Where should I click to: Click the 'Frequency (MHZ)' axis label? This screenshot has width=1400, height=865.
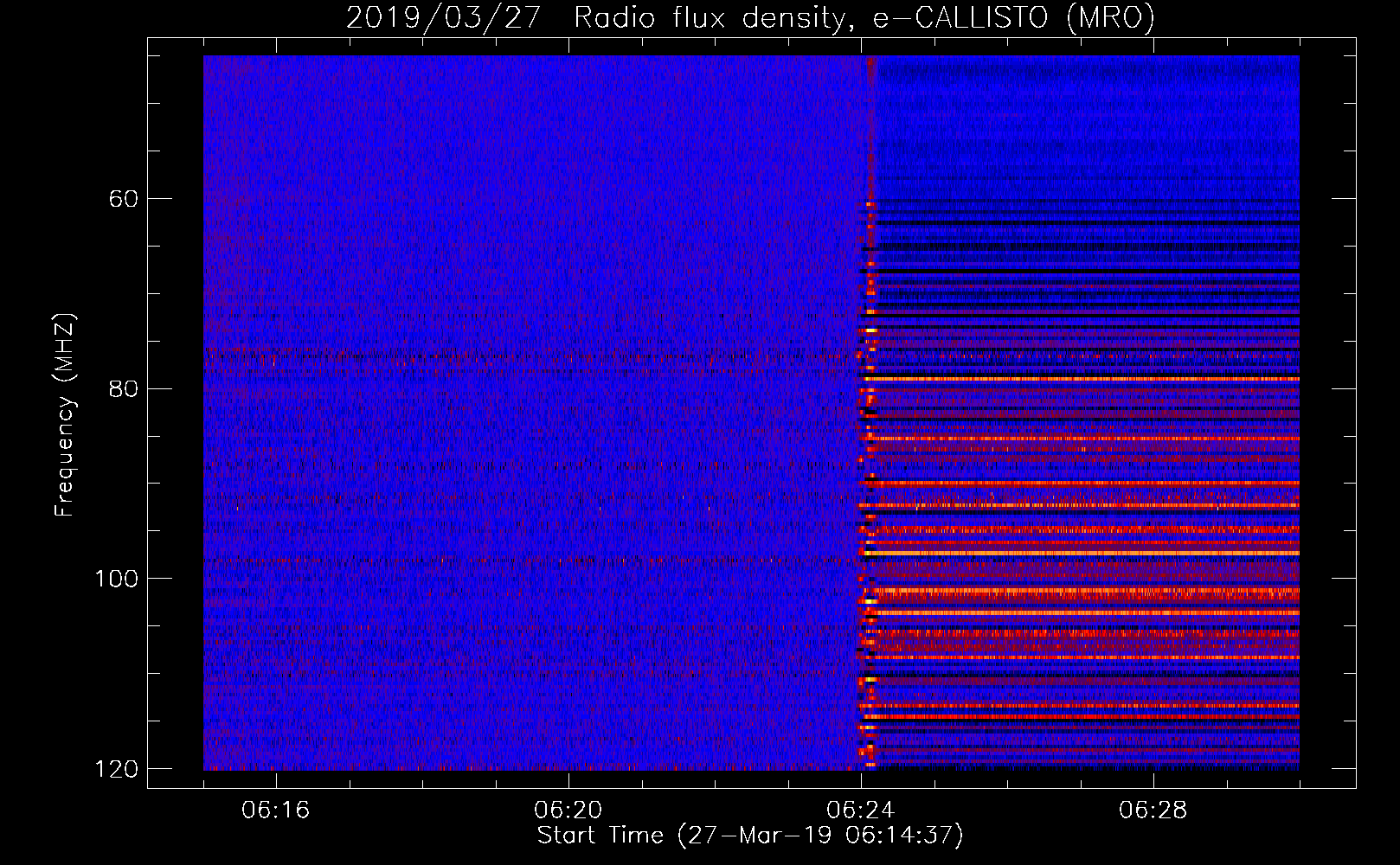pyautogui.click(x=65, y=414)
